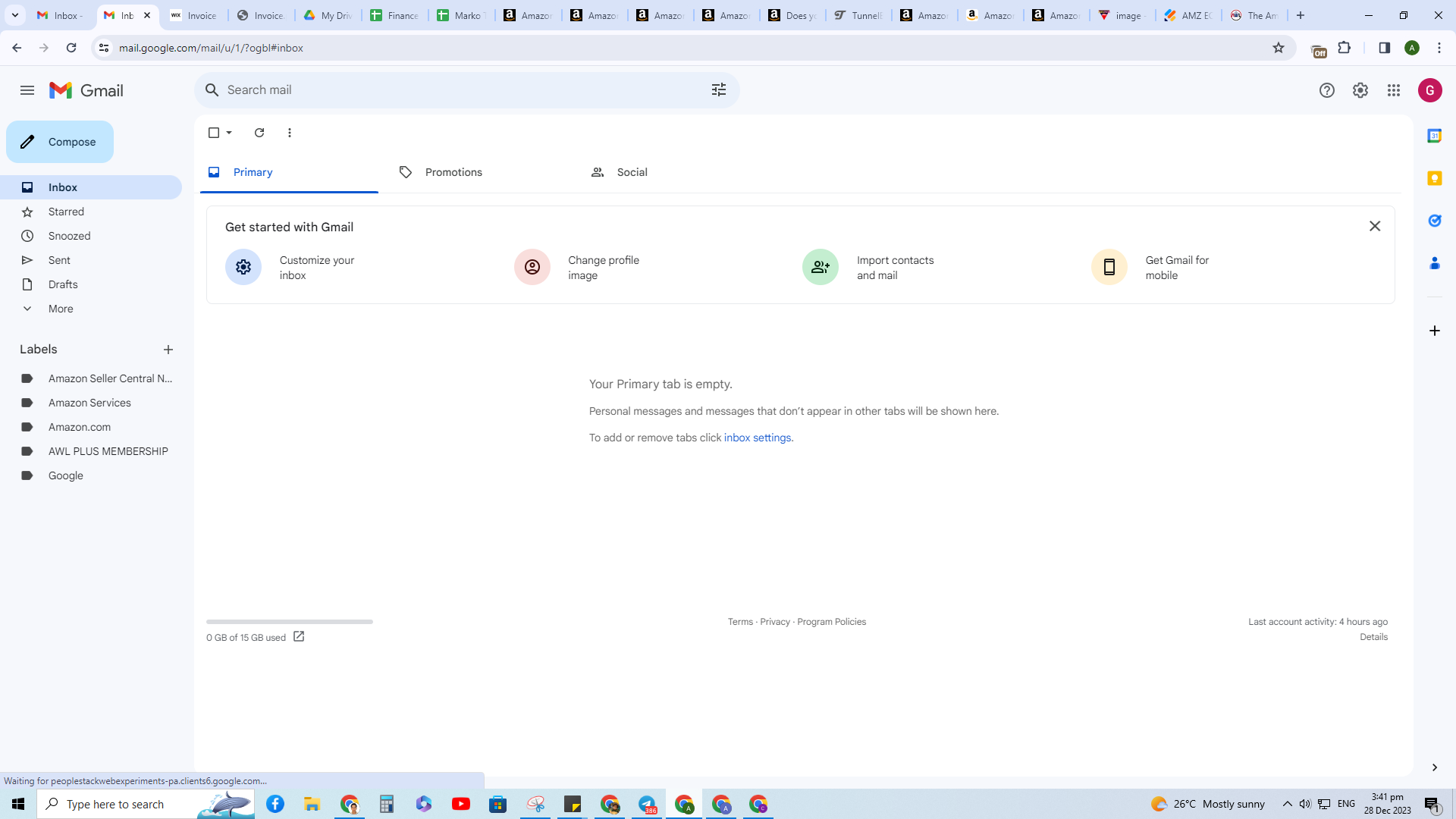Open Contacts side panel icon

pyautogui.click(x=1434, y=263)
